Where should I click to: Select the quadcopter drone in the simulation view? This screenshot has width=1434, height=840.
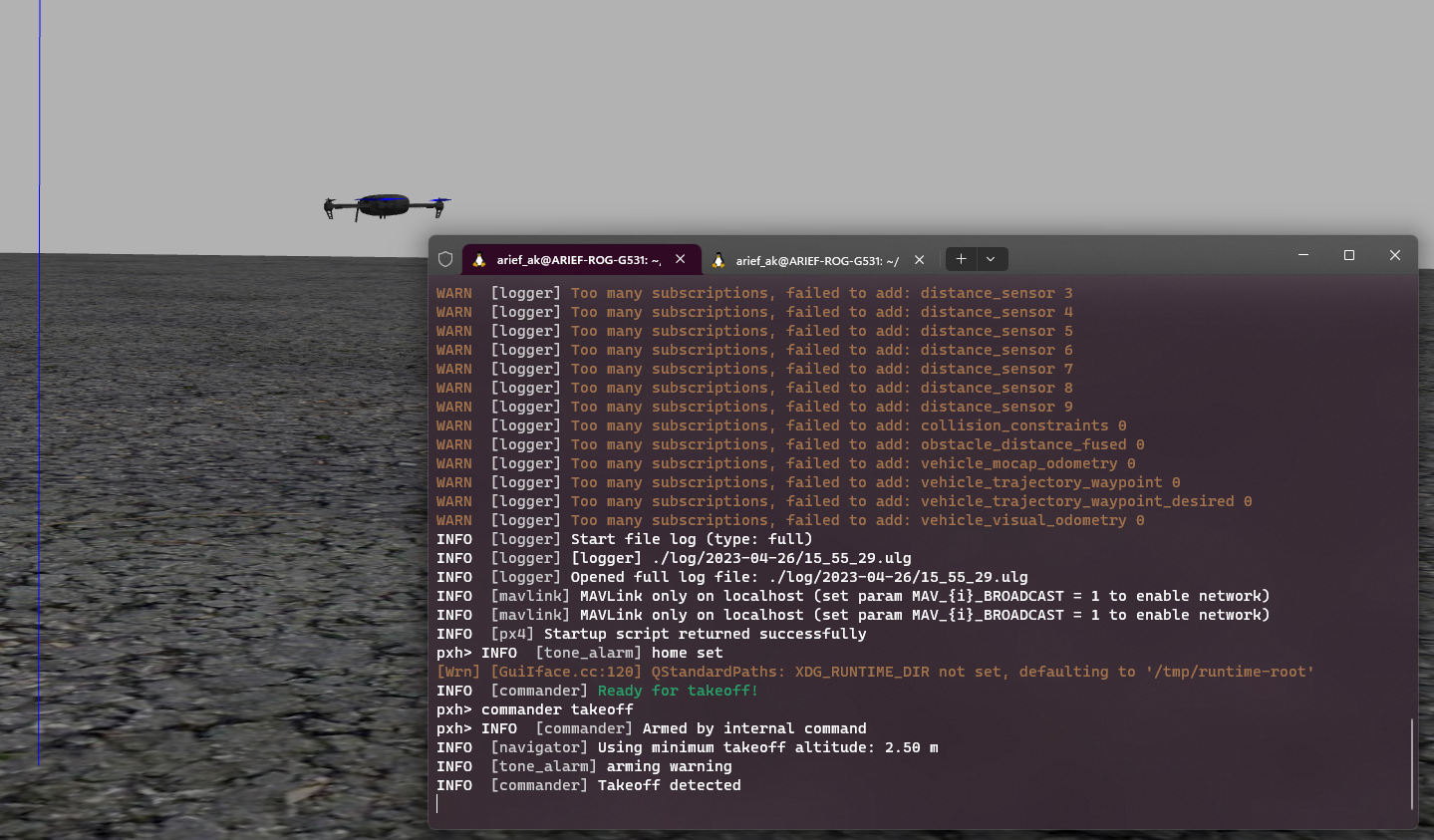pyautogui.click(x=386, y=204)
